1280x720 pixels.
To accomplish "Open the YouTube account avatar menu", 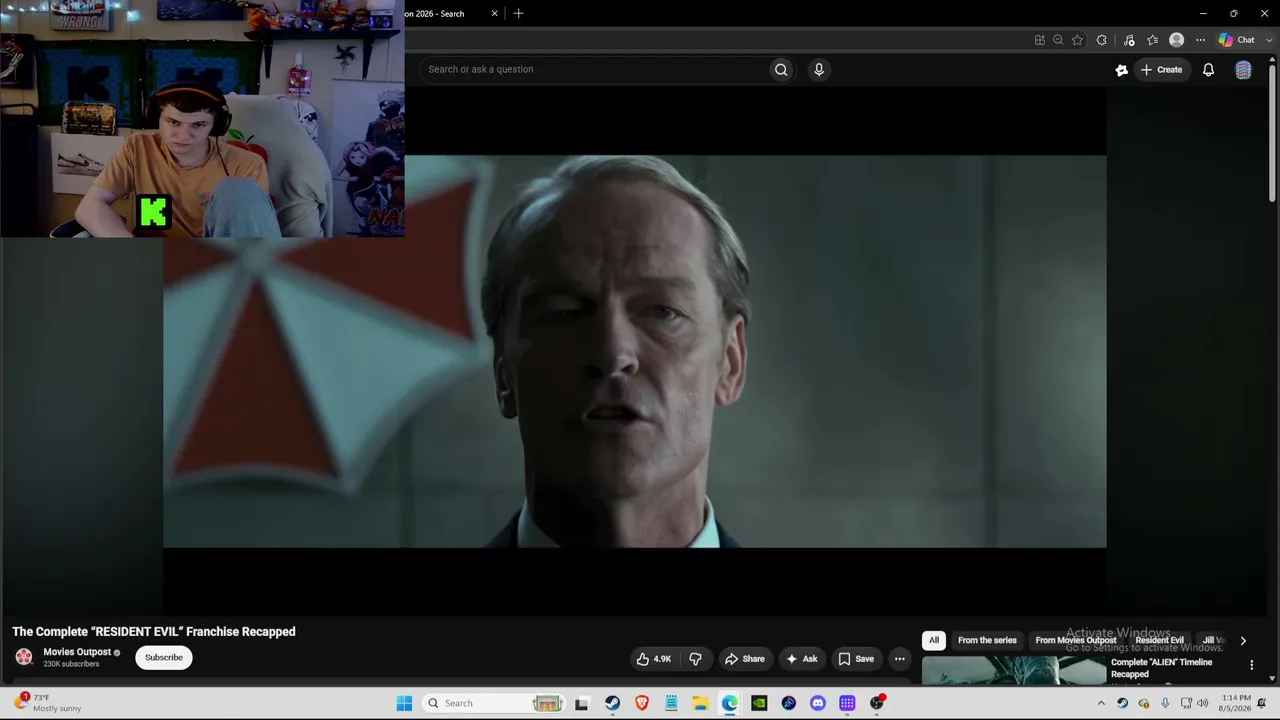I will click(x=1243, y=70).
